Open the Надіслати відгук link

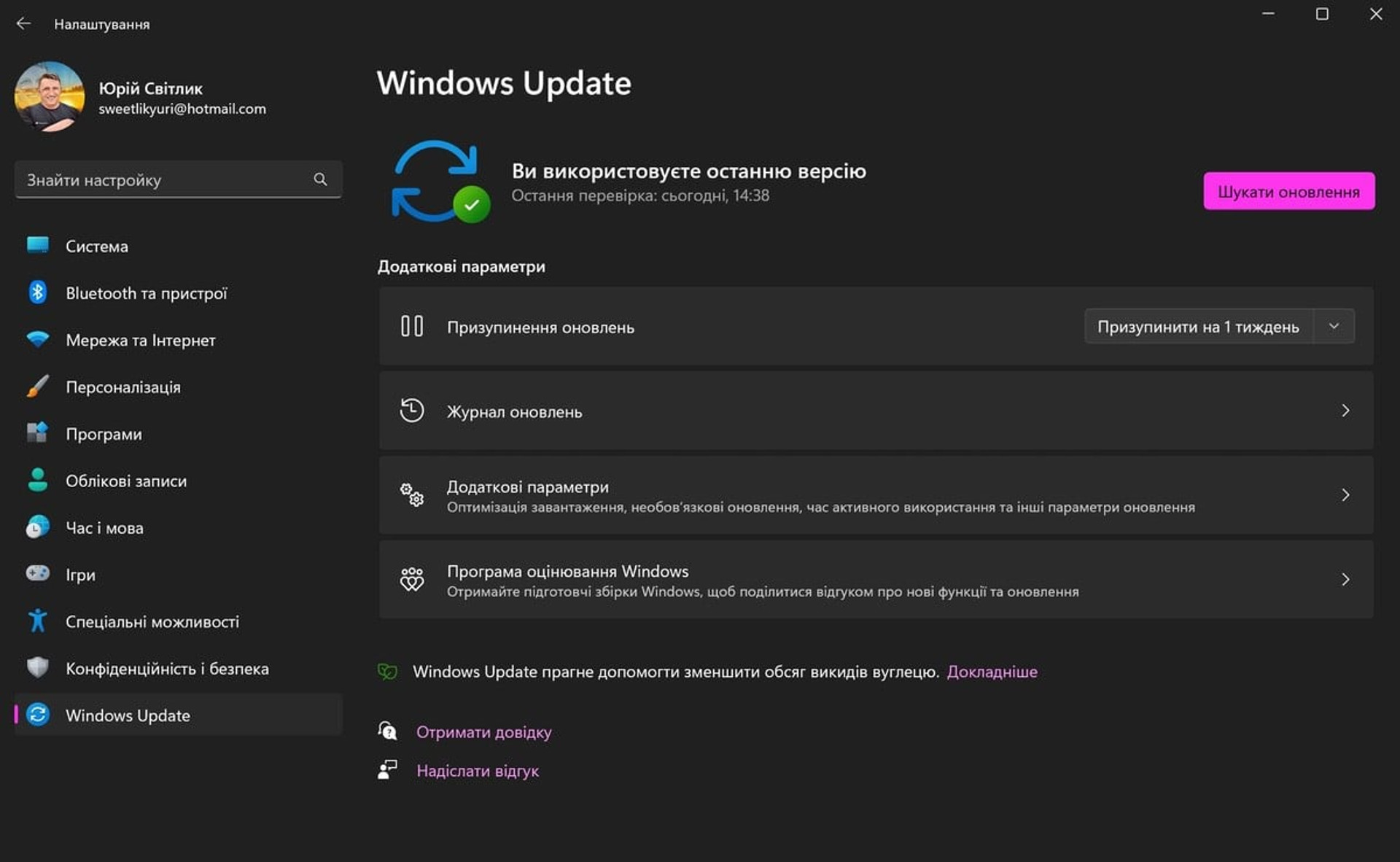tap(478, 771)
